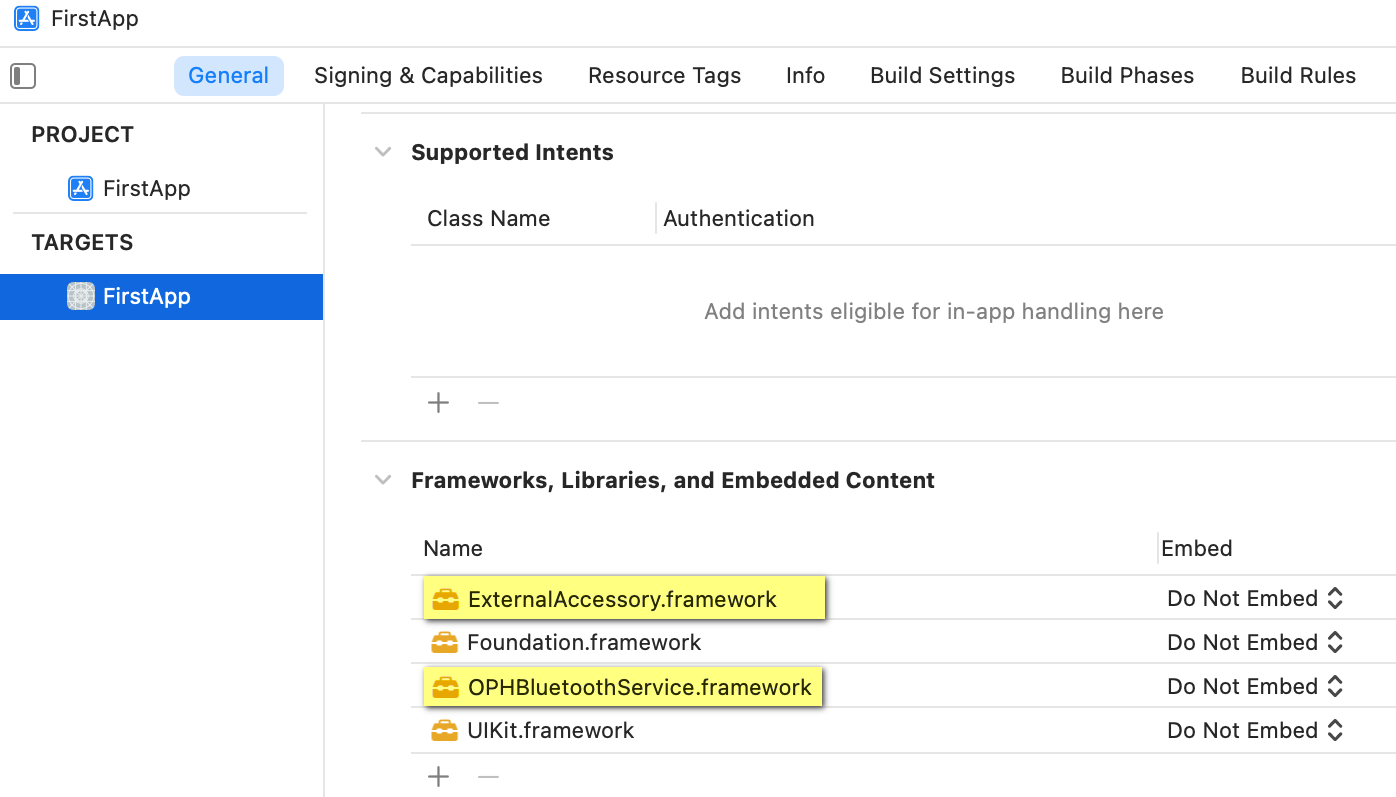Click the Foundation.framework toolbox icon
Image resolution: width=1396 pixels, height=797 pixels.
pyautogui.click(x=445, y=642)
